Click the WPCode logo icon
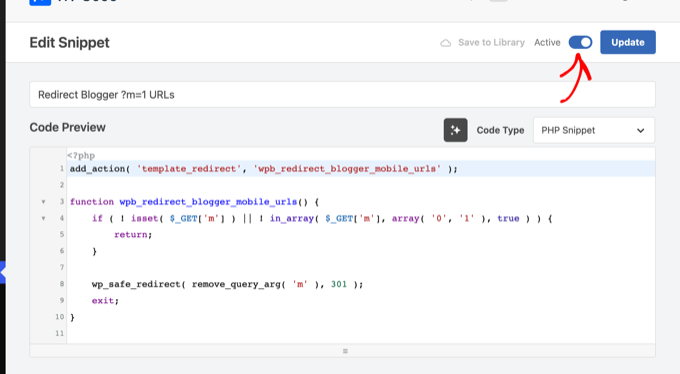Viewport: 680px width, 374px height. tap(40, 2)
